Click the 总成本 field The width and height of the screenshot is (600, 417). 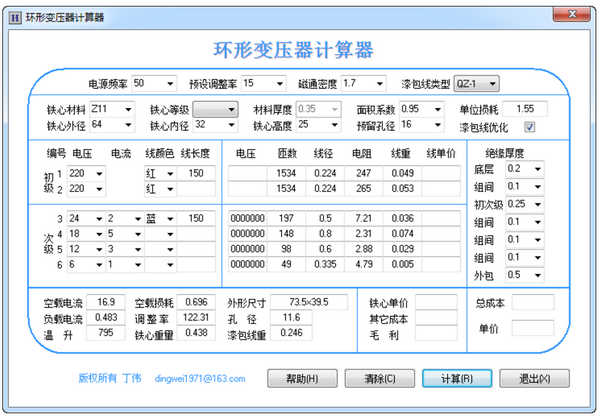click(533, 303)
